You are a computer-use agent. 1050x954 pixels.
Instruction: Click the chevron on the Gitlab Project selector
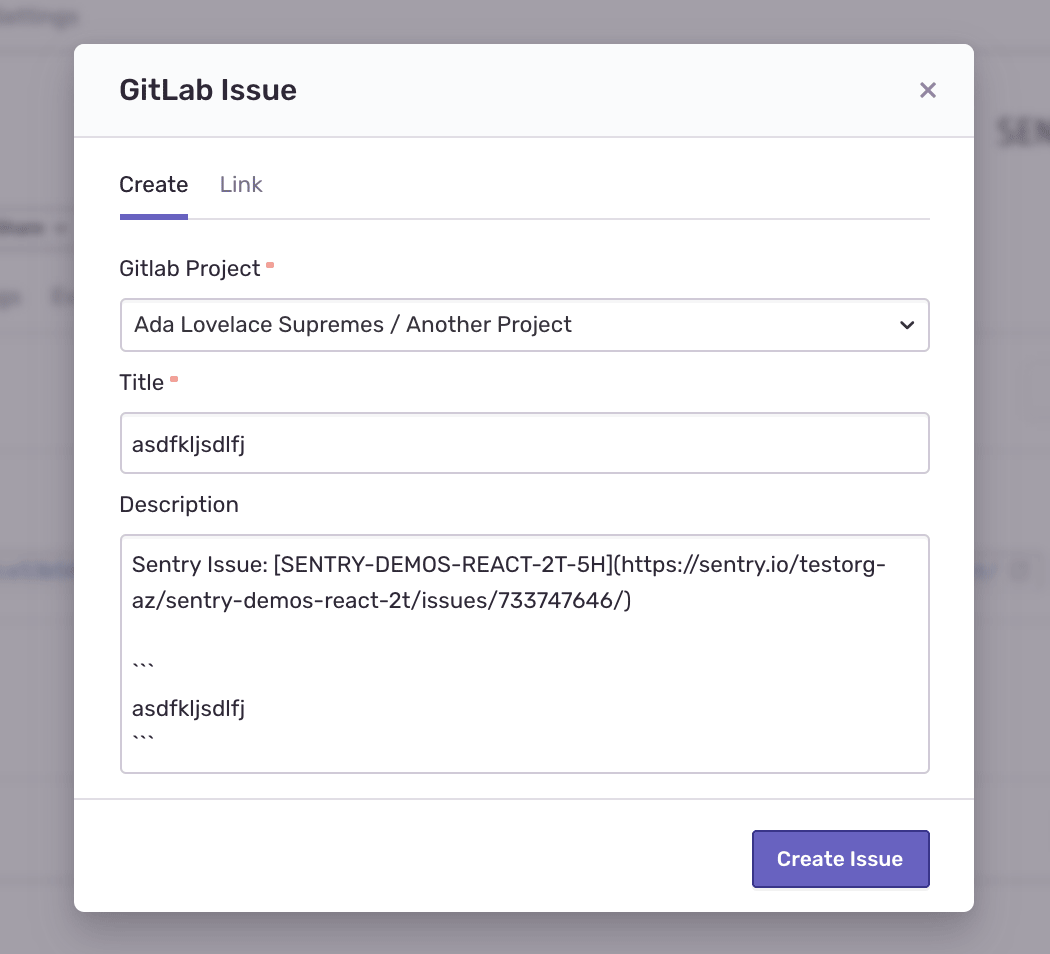[x=907, y=325]
